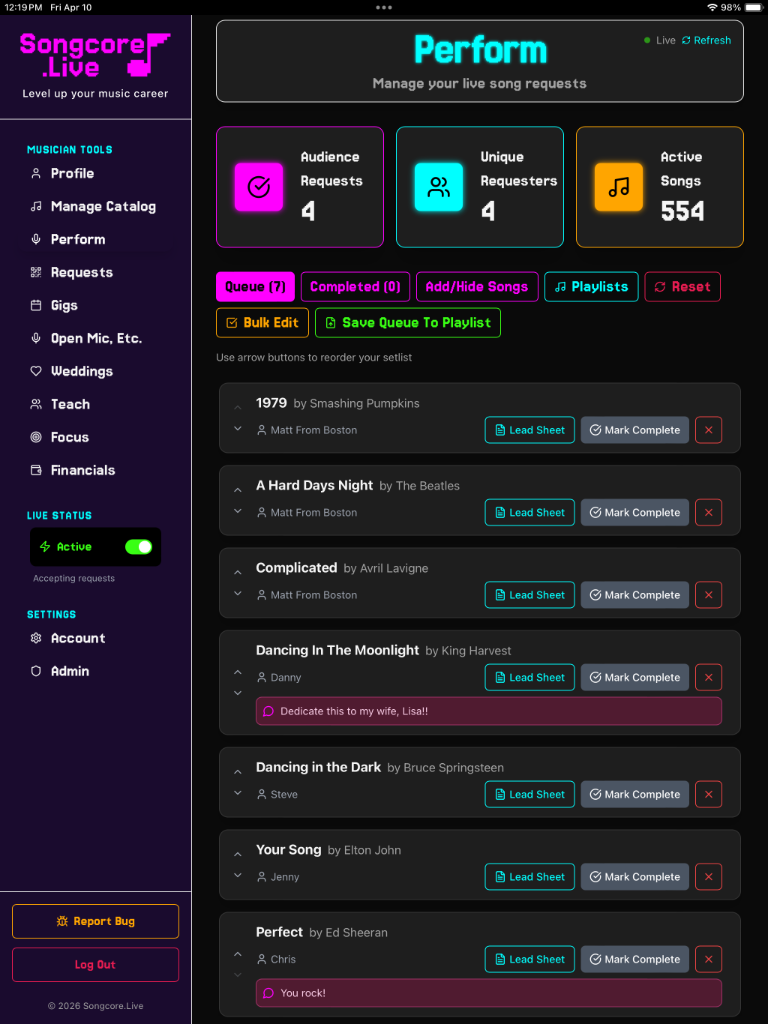
Task: Switch to the Completed (0) tab
Action: [x=355, y=287]
